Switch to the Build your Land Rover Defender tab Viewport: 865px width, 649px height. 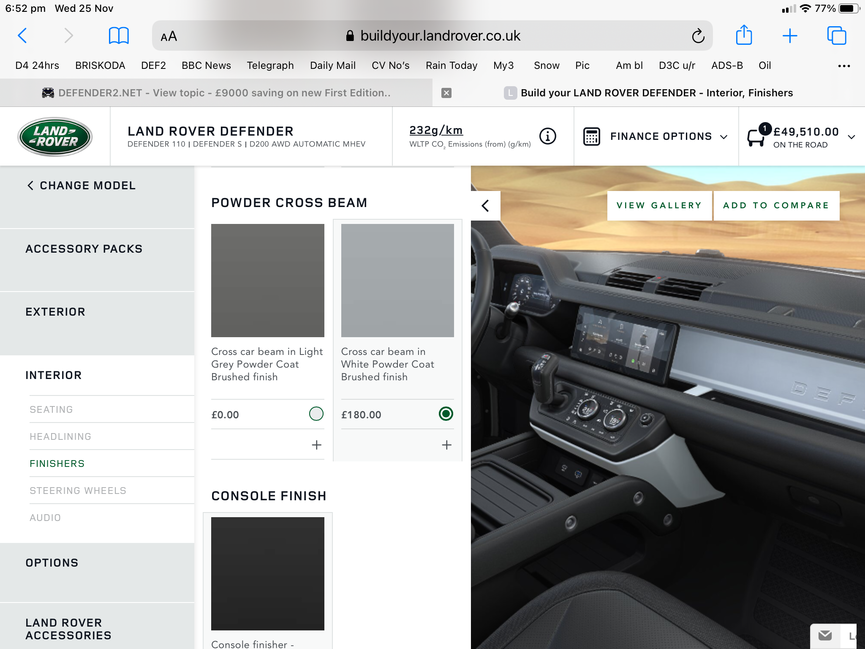click(649, 93)
